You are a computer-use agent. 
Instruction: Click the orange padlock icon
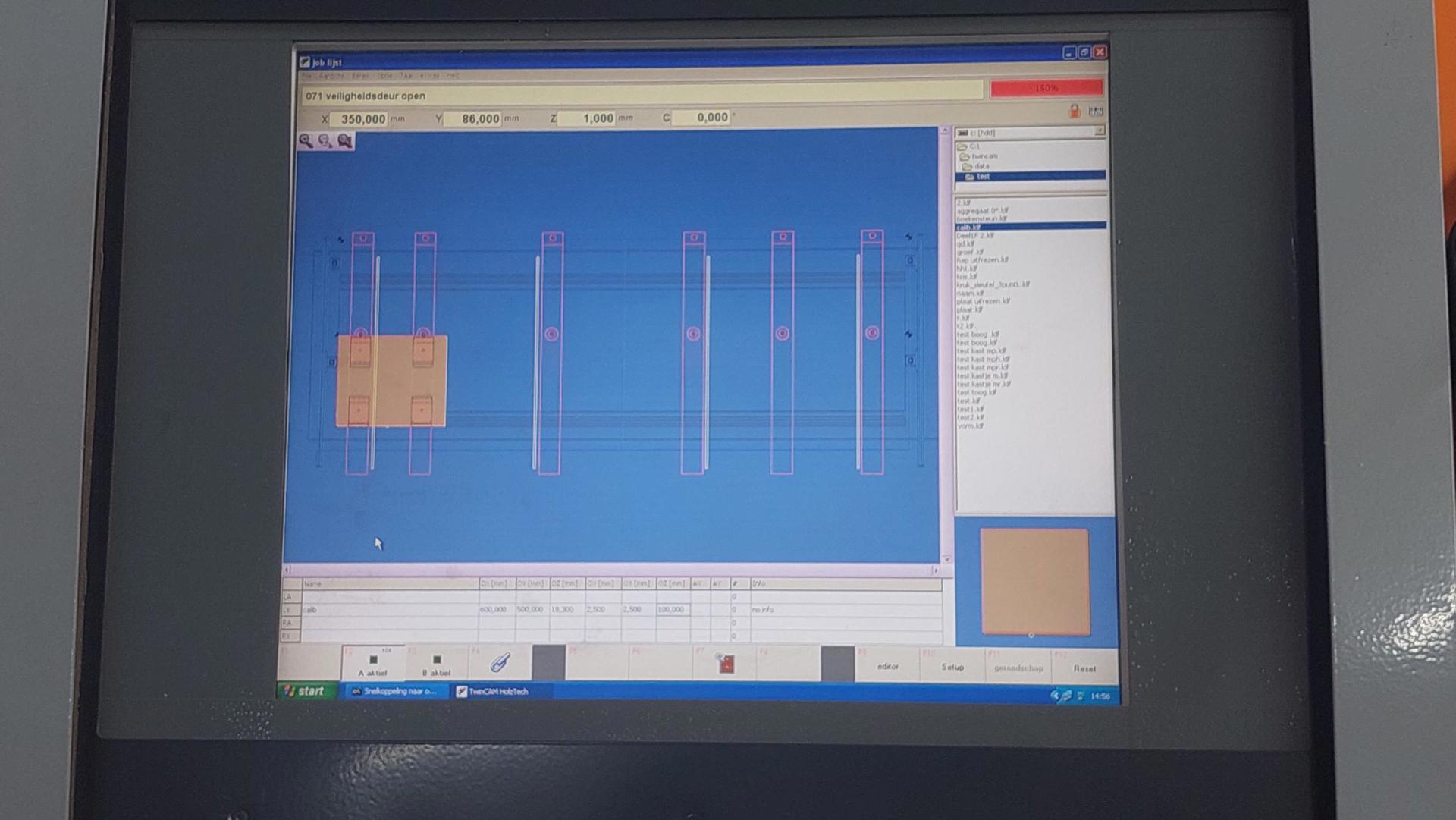[1075, 112]
